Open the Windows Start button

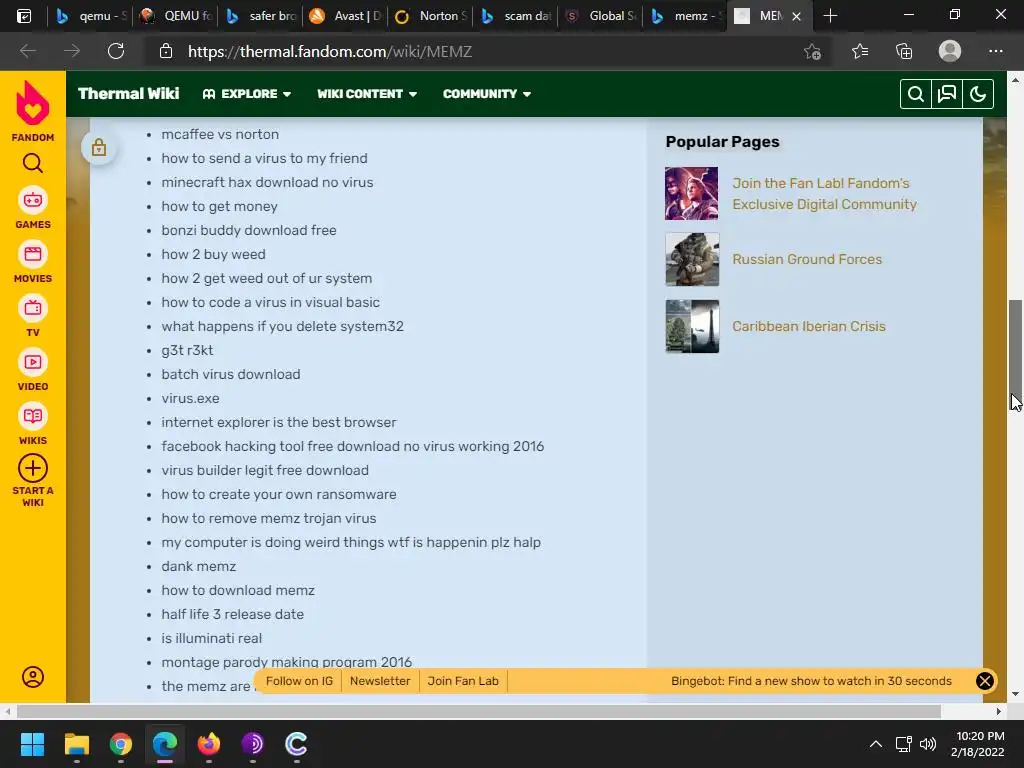pos(32,744)
